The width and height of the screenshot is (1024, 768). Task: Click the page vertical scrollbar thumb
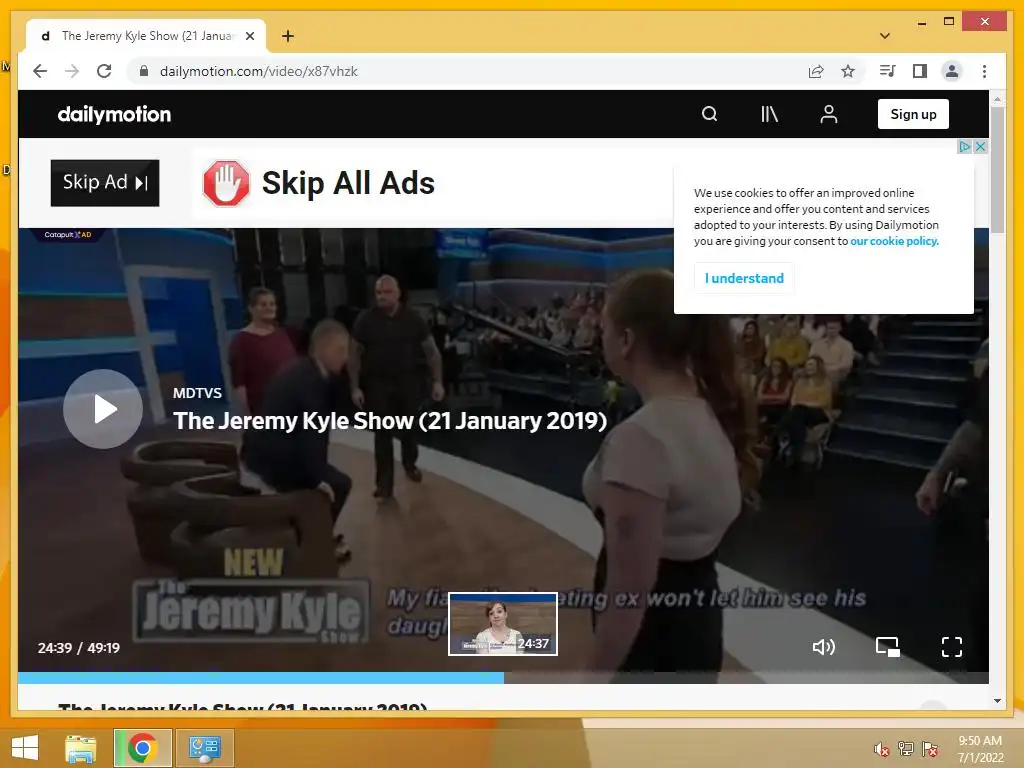(x=997, y=170)
